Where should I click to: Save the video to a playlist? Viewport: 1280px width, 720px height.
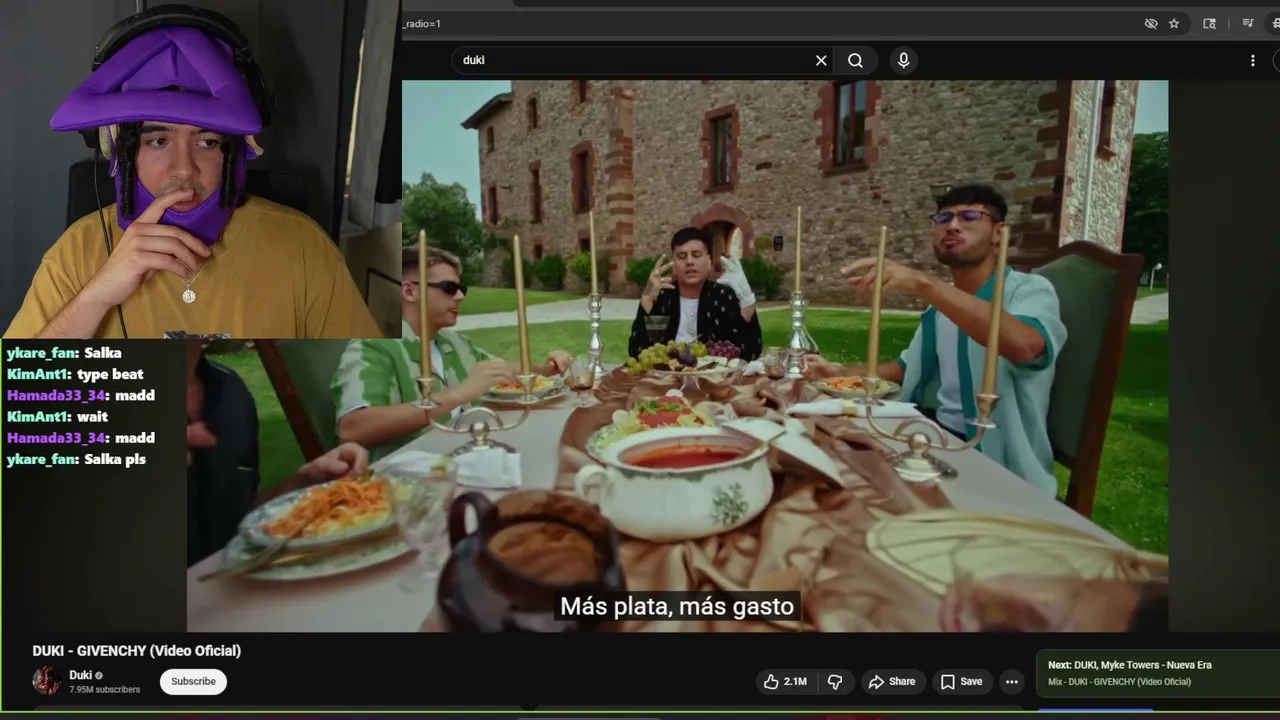pyautogui.click(x=961, y=682)
